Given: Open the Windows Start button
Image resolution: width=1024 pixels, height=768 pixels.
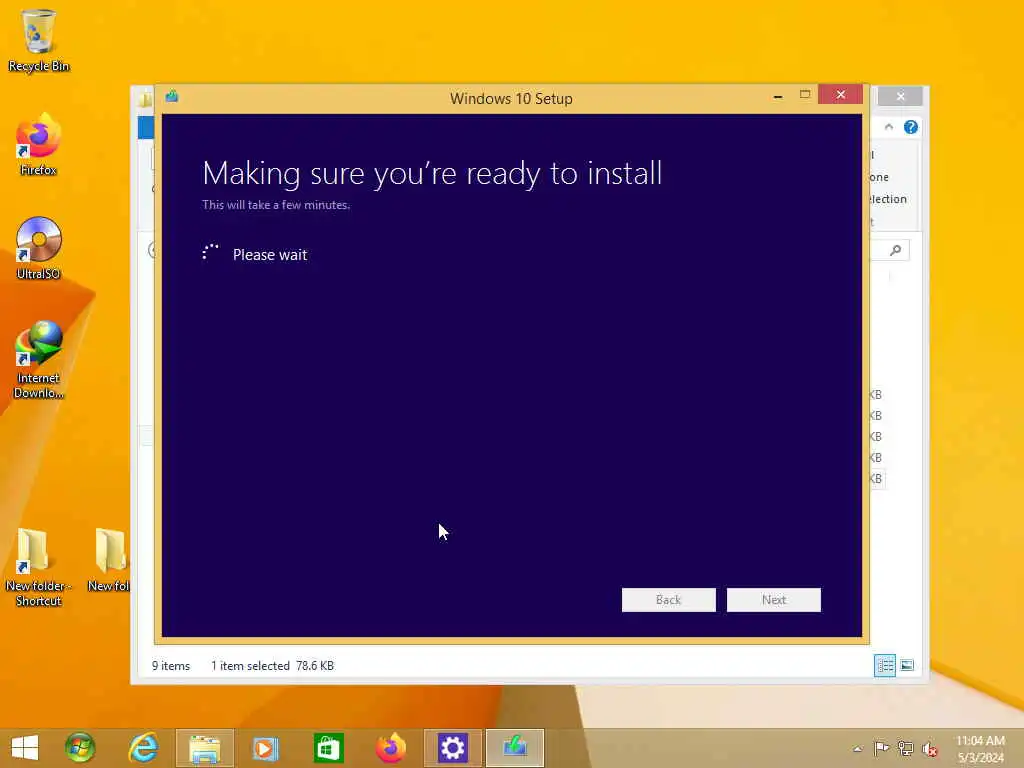Looking at the screenshot, I should point(25,748).
